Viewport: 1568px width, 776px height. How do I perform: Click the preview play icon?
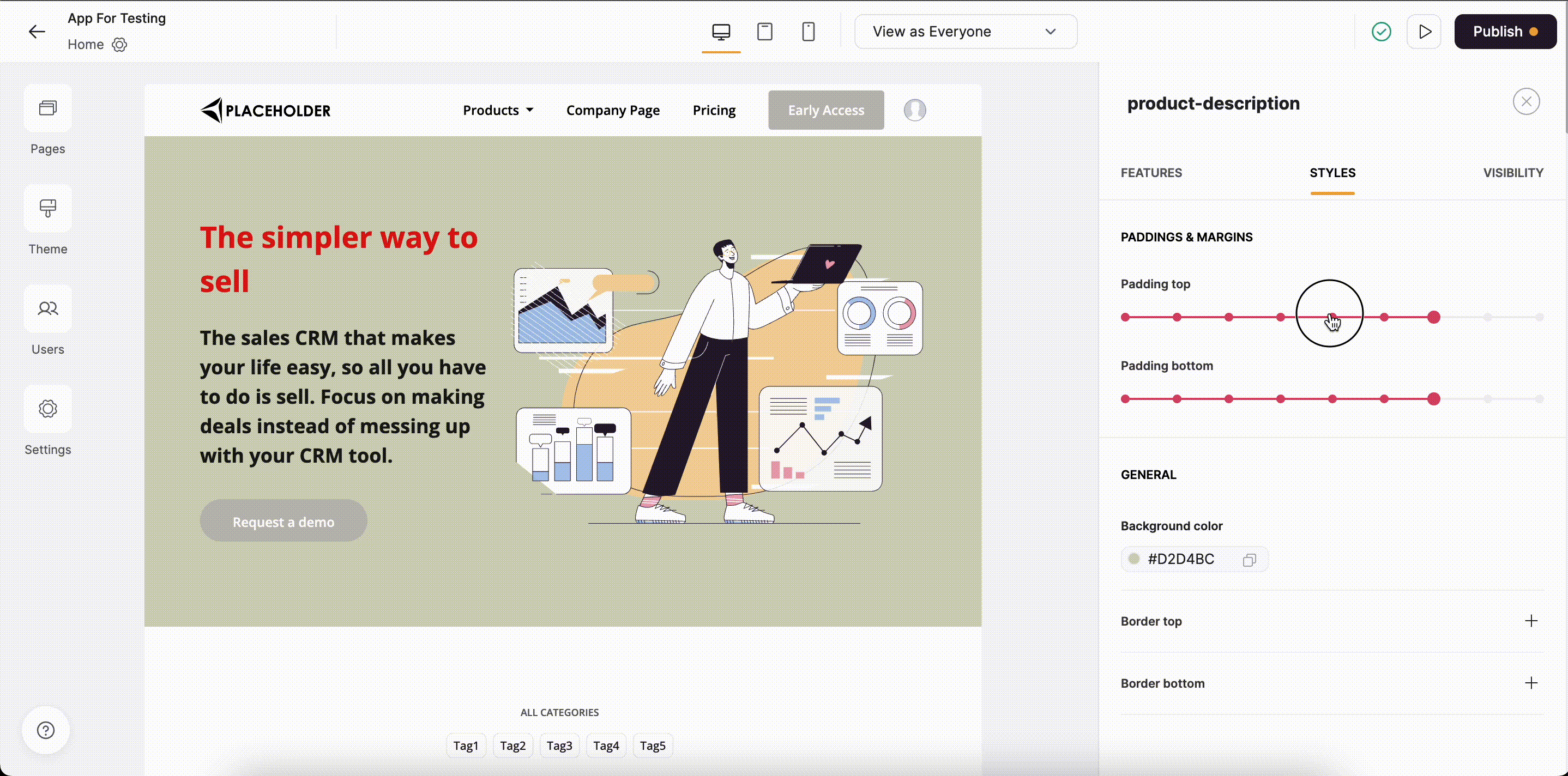pyautogui.click(x=1424, y=32)
